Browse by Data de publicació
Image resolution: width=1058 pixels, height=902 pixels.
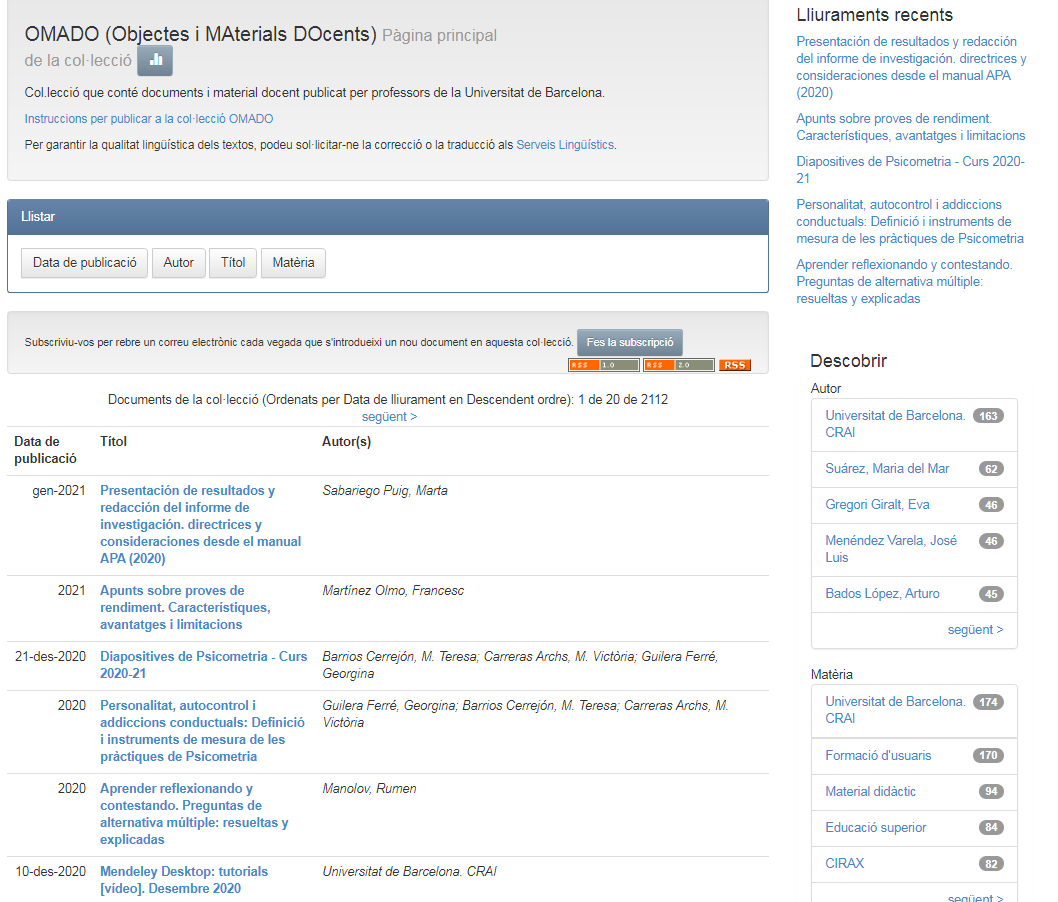point(84,263)
